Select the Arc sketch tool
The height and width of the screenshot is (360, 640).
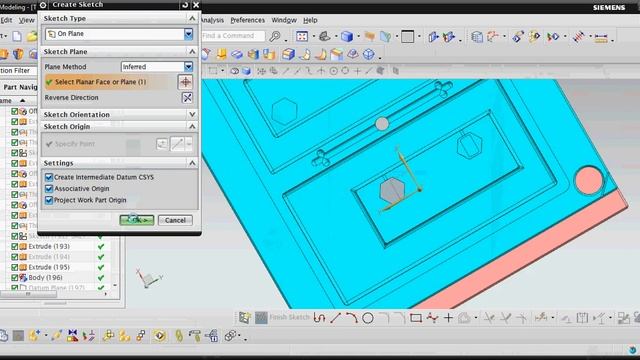351,318
